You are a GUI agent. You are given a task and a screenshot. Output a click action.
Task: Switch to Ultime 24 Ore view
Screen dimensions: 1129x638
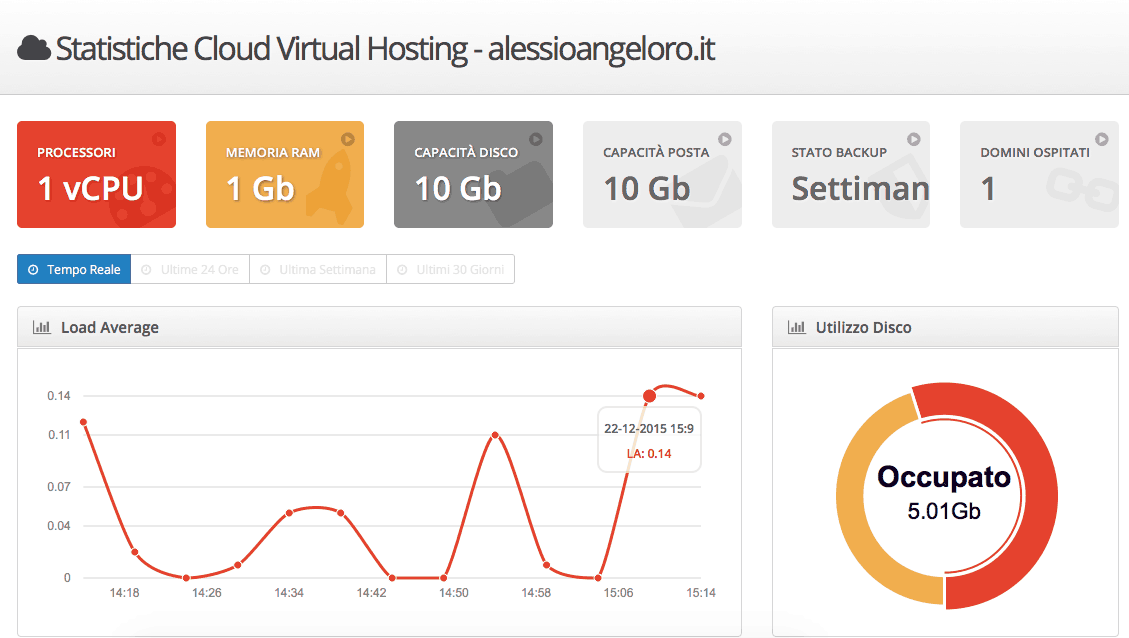pos(190,270)
